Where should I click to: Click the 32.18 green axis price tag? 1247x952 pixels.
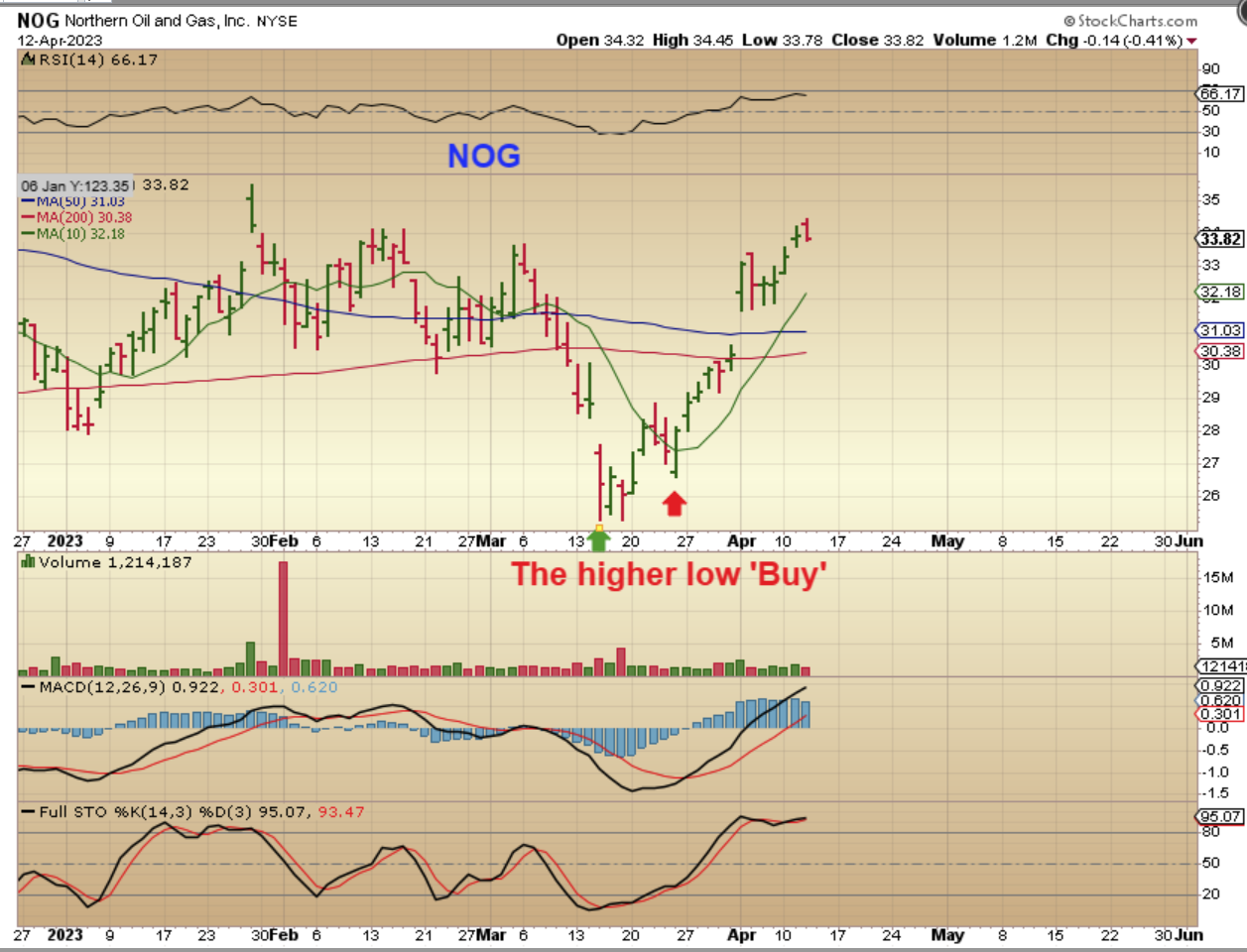pos(1220,292)
